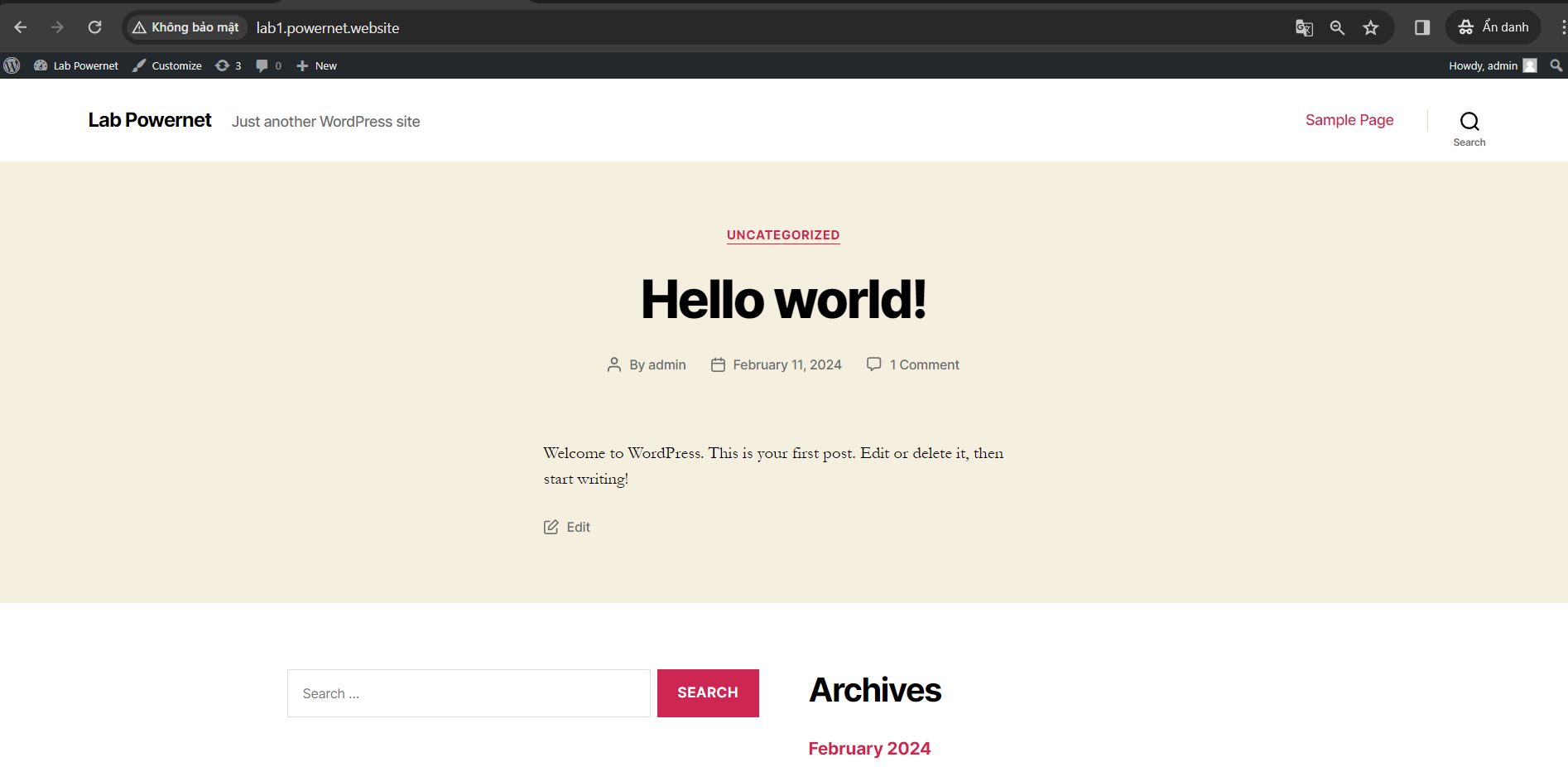
Task: Open the updates icon showing 3
Action: [x=228, y=65]
